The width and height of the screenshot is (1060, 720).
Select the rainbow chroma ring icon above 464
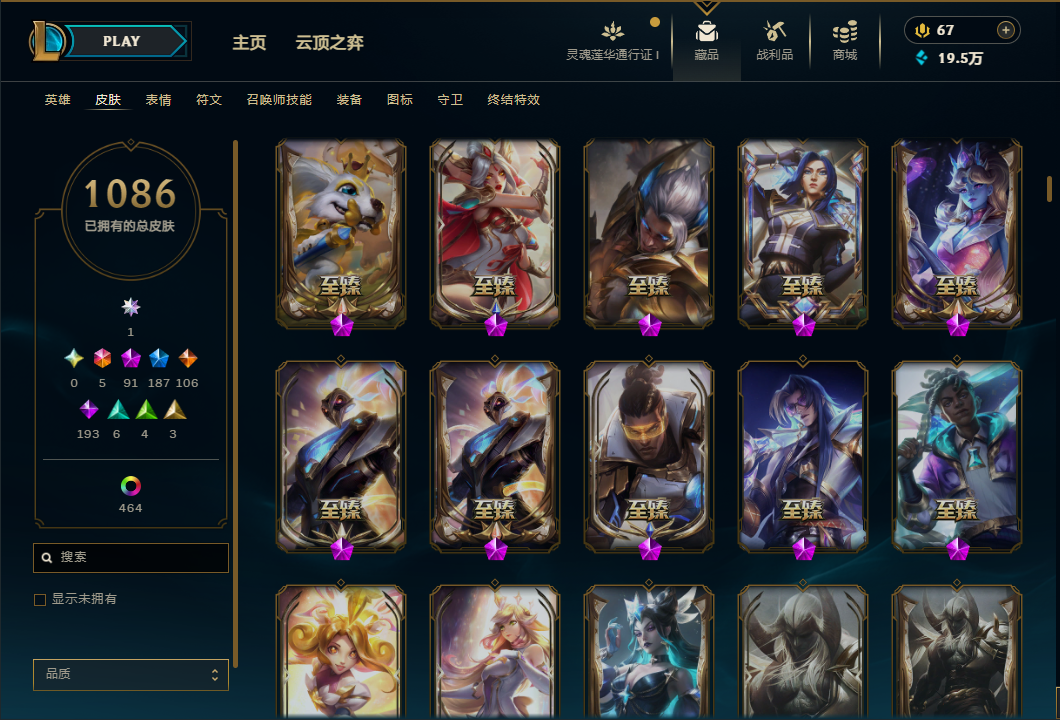pos(130,485)
